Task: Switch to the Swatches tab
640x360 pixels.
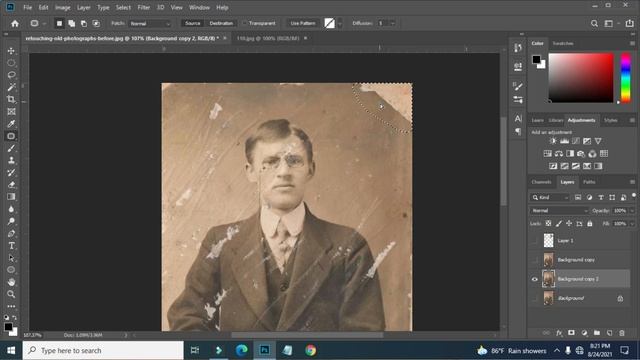Action: (562, 43)
